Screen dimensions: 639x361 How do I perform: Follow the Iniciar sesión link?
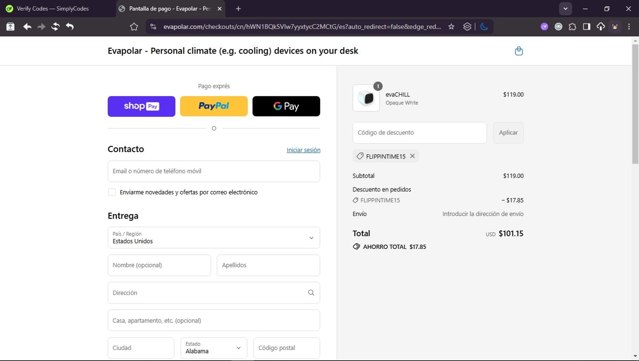[303, 150]
